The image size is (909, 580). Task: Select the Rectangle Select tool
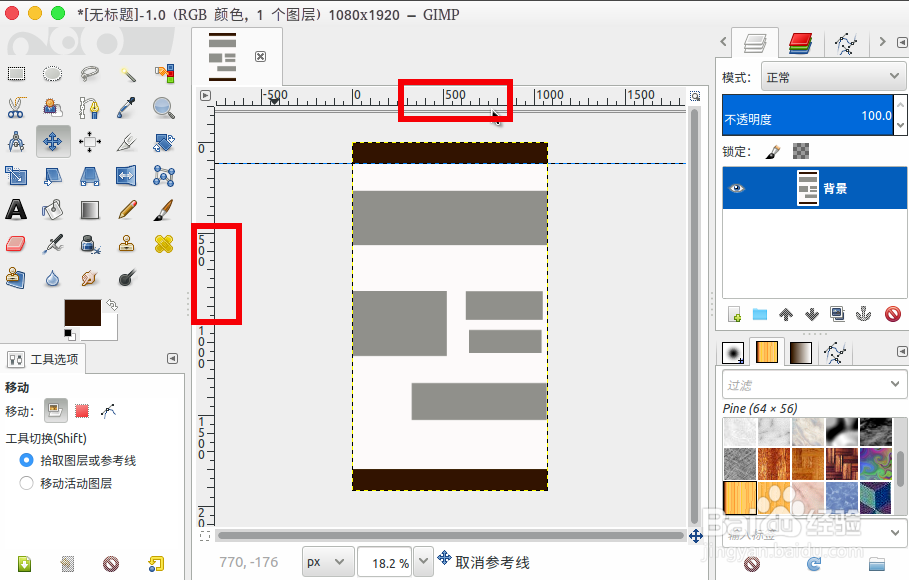[x=16, y=74]
